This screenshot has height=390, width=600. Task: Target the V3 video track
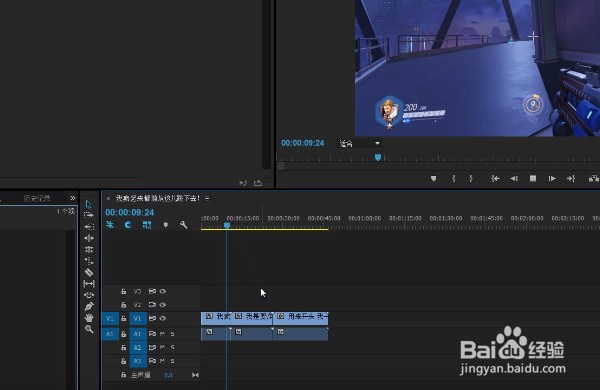click(137, 291)
